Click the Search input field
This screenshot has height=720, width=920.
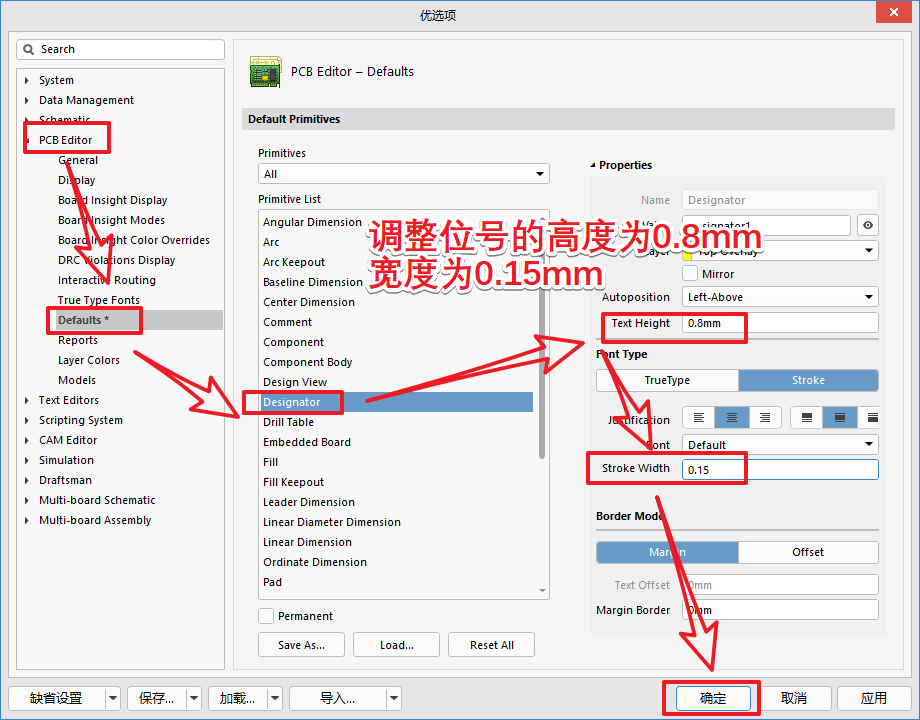120,49
